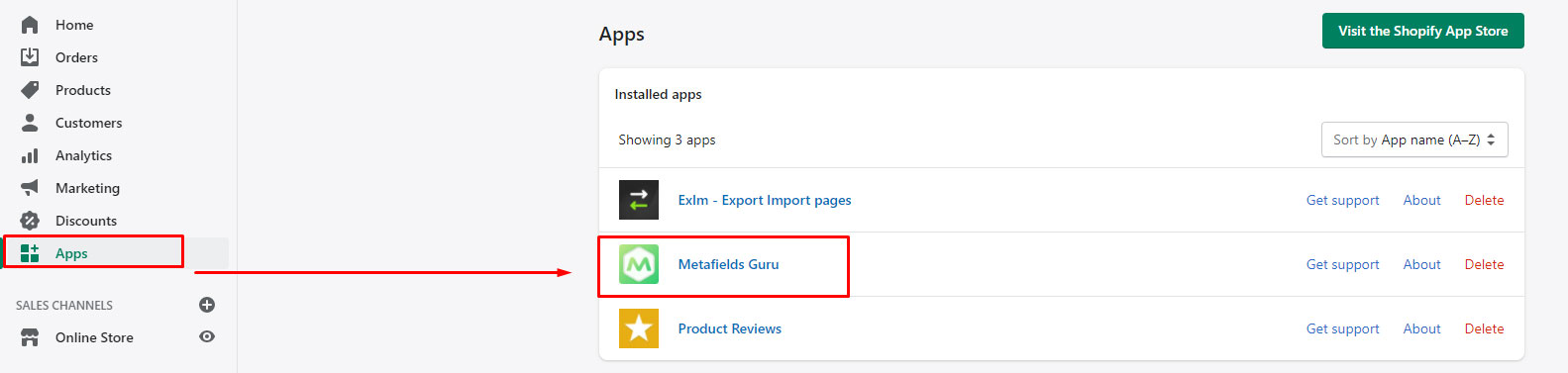Click the Analytics bar chart icon
Viewport: 1568px width, 373px height.
click(x=30, y=155)
